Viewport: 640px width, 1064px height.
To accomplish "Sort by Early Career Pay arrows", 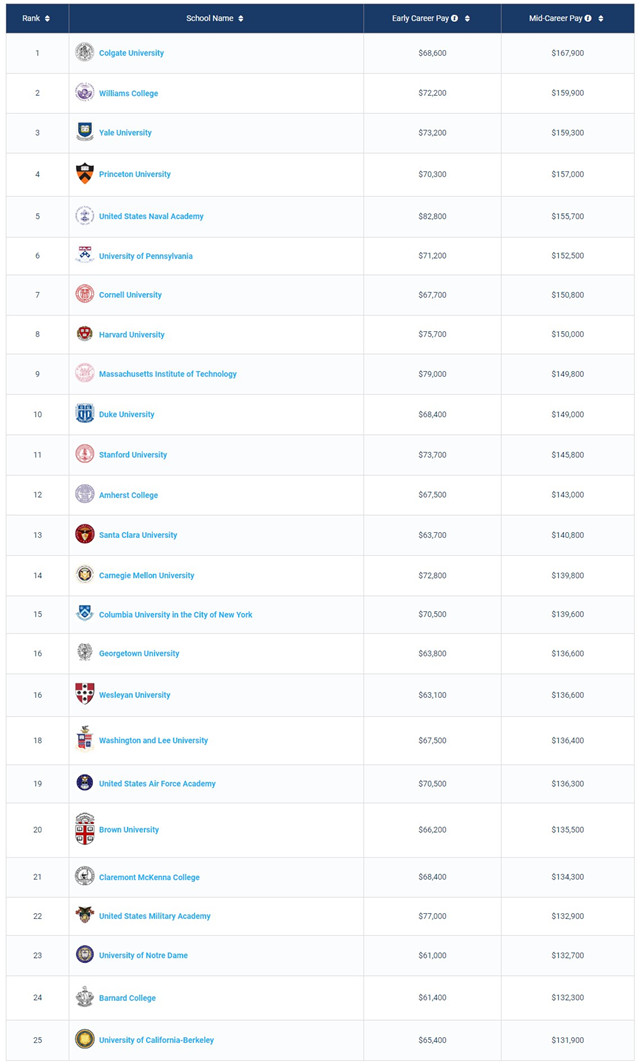I will click(x=467, y=18).
